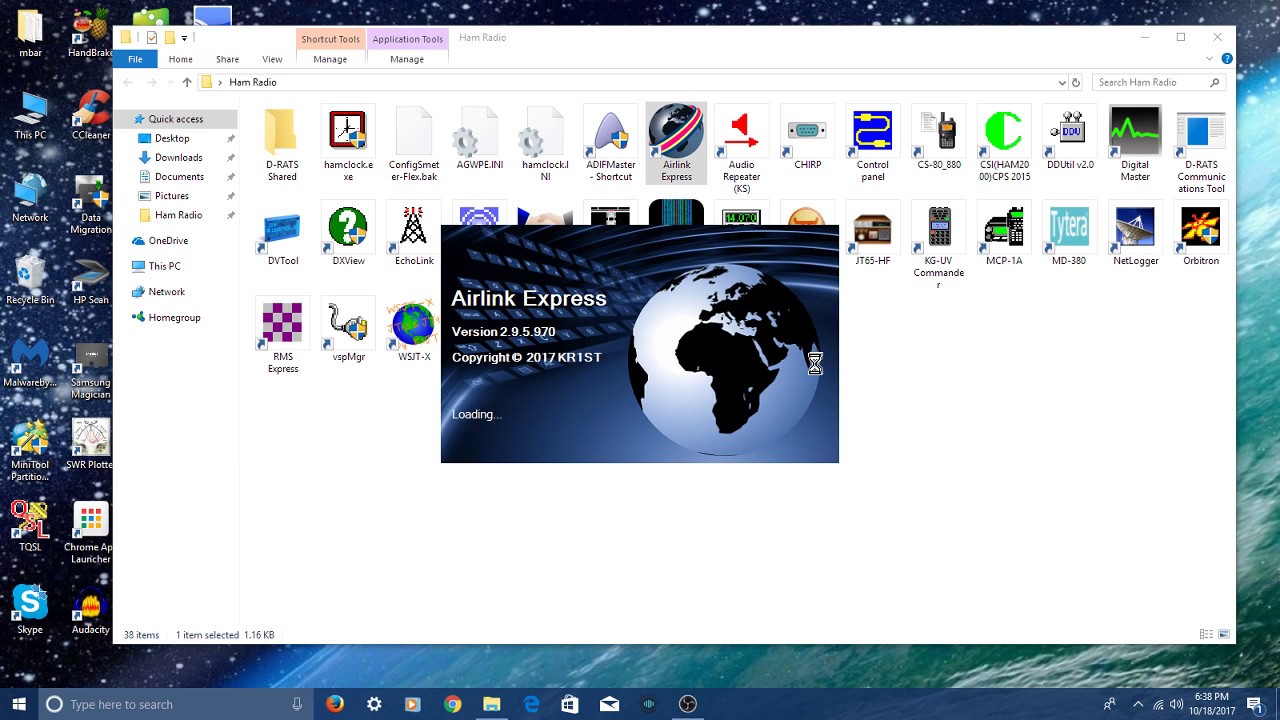The width and height of the screenshot is (1280, 720).
Task: Click the taskbar search box
Action: [x=175, y=704]
